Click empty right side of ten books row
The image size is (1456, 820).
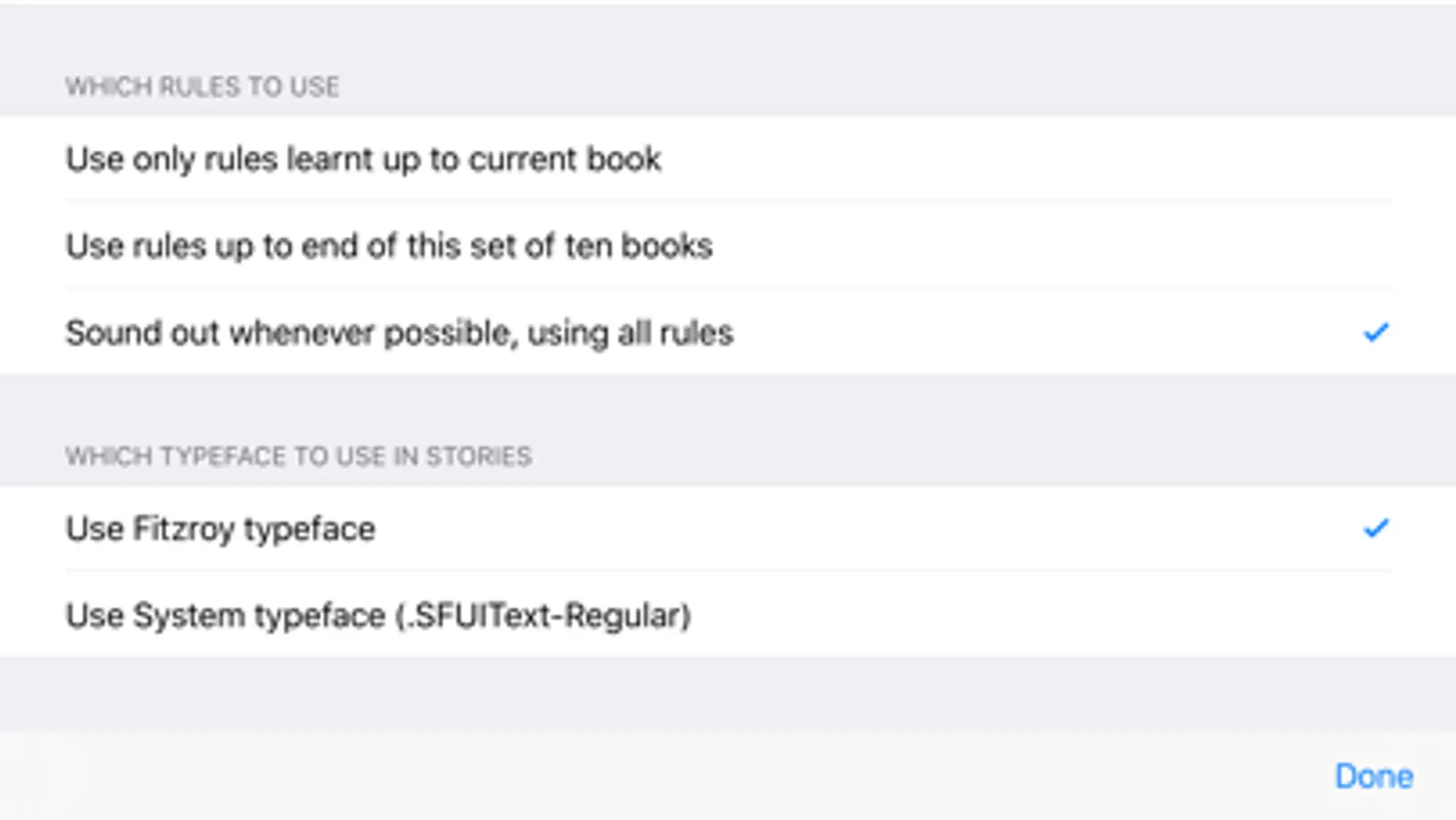click(x=1093, y=246)
